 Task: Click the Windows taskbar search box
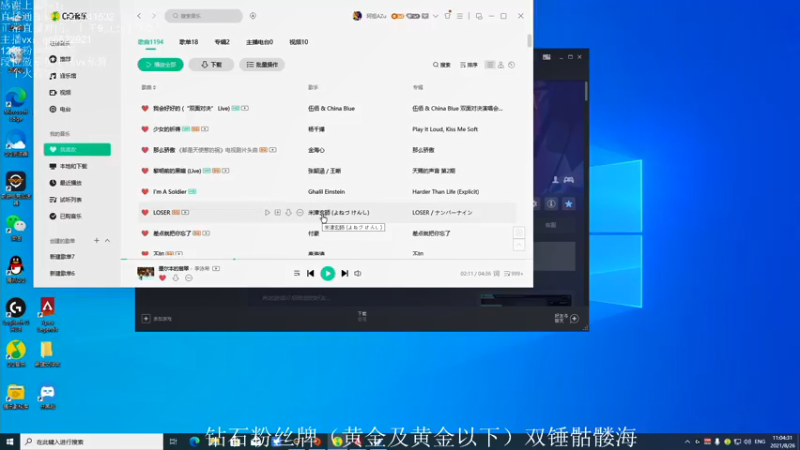(92, 442)
